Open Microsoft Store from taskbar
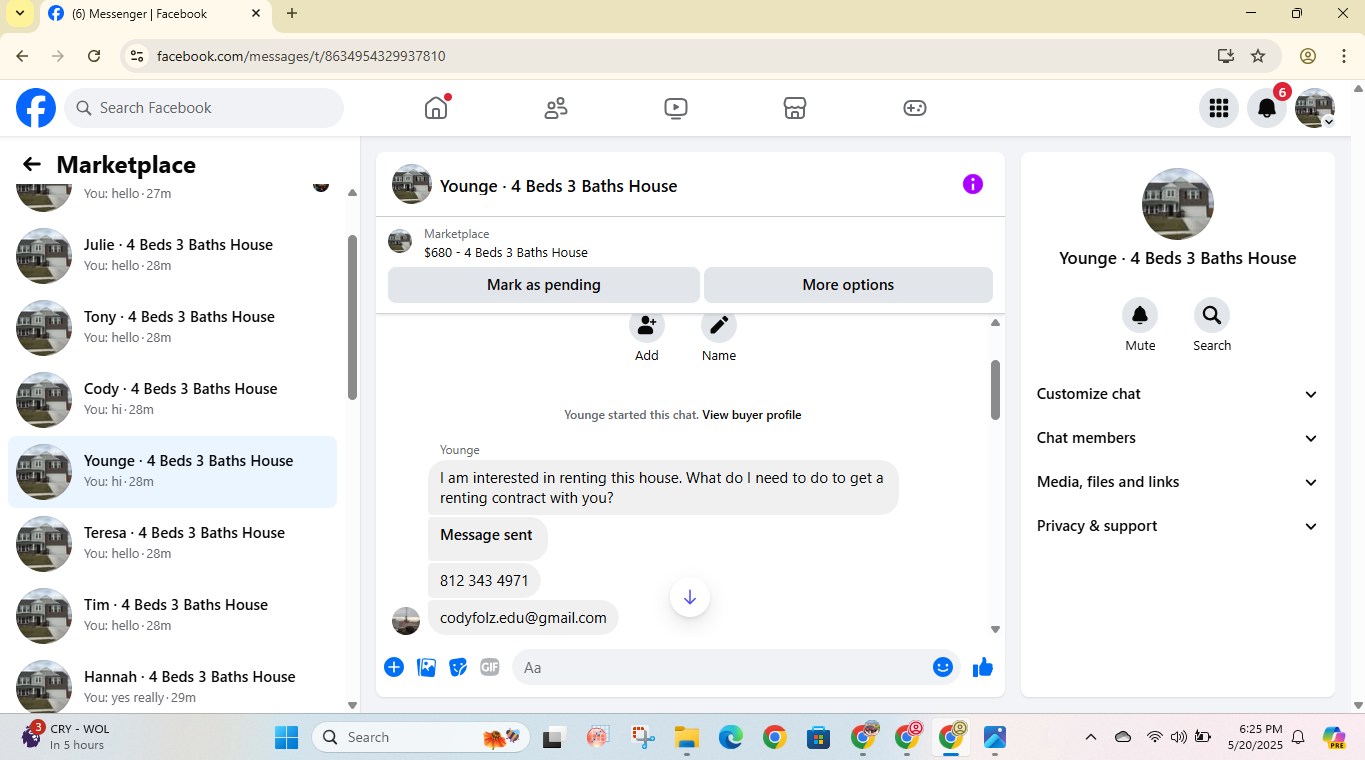 (x=818, y=738)
